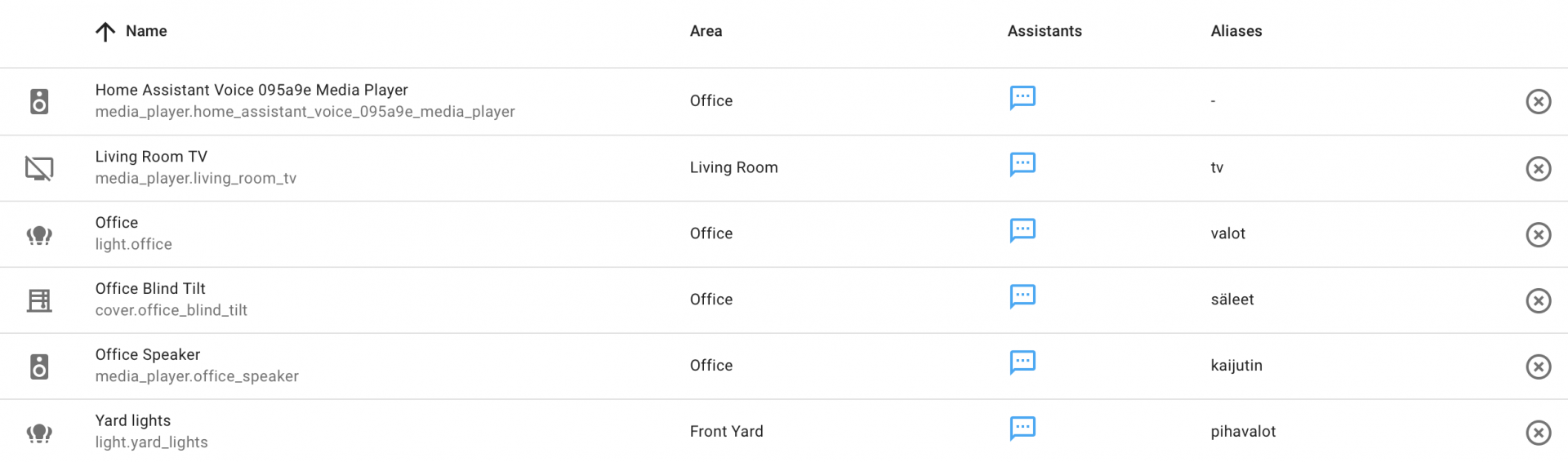Screen dimensions: 1568x462
Task: Toggle the Name sort direction arrow
Action: 105,32
